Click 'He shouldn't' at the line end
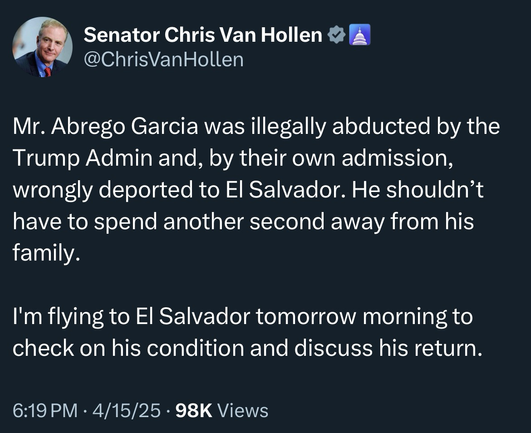531x433 pixels. coord(417,190)
